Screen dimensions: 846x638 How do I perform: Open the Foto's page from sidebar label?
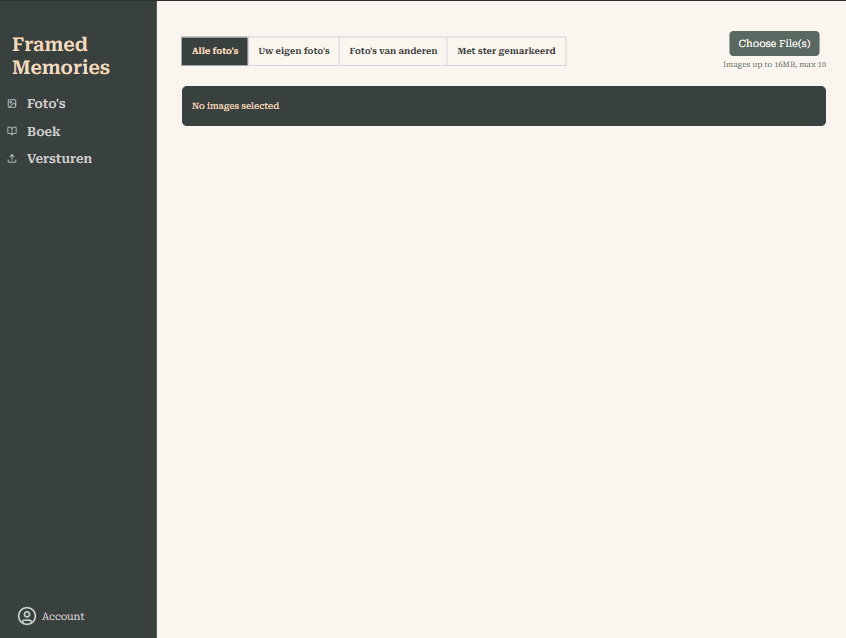point(46,103)
